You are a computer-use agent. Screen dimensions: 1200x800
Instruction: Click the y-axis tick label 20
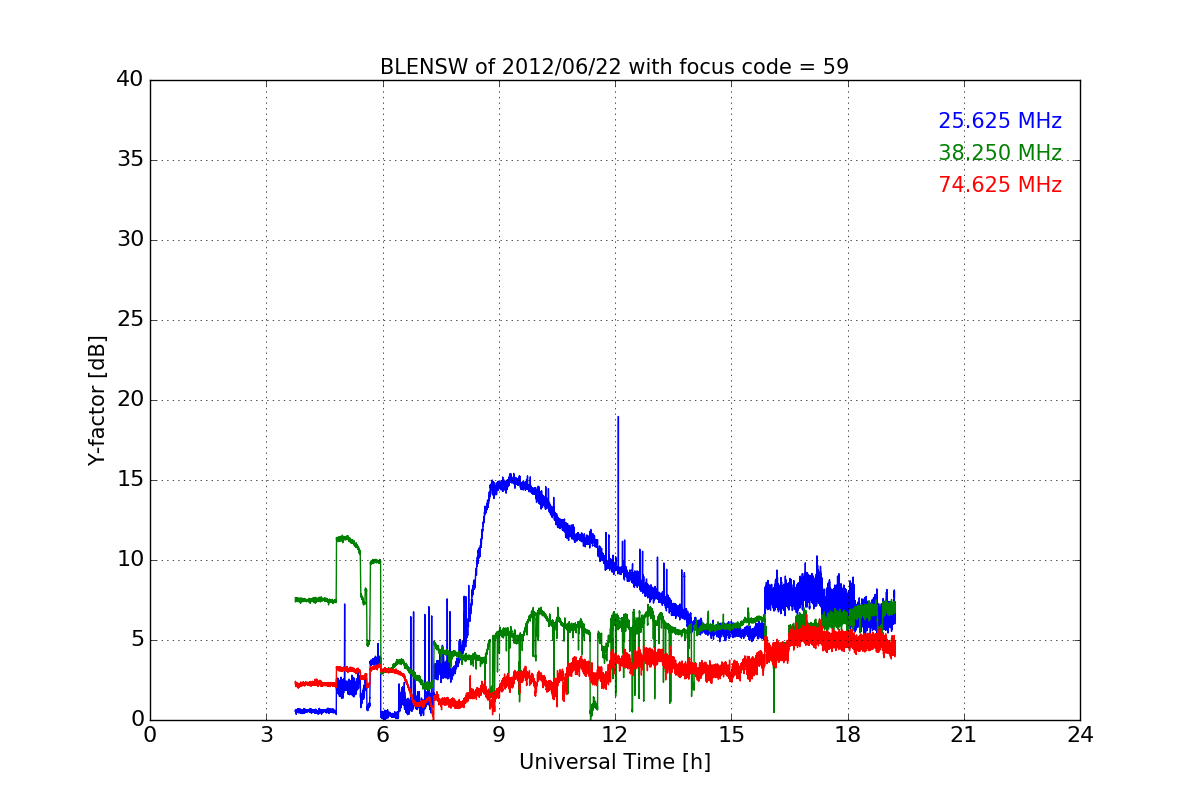[130, 400]
